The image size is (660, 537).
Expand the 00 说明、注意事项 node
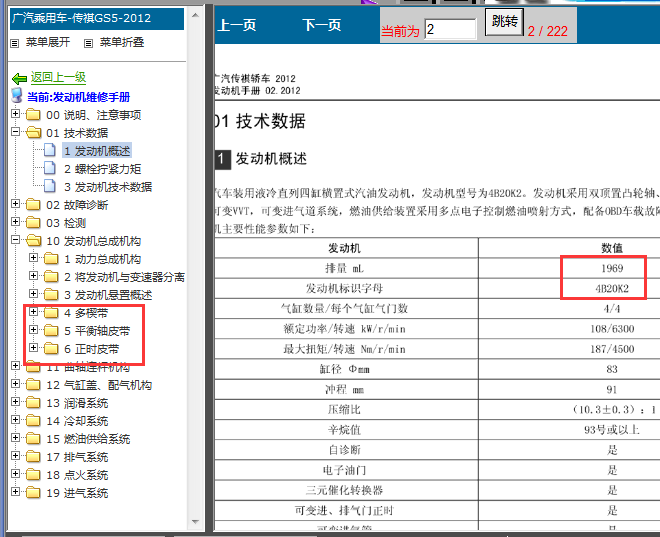point(16,114)
